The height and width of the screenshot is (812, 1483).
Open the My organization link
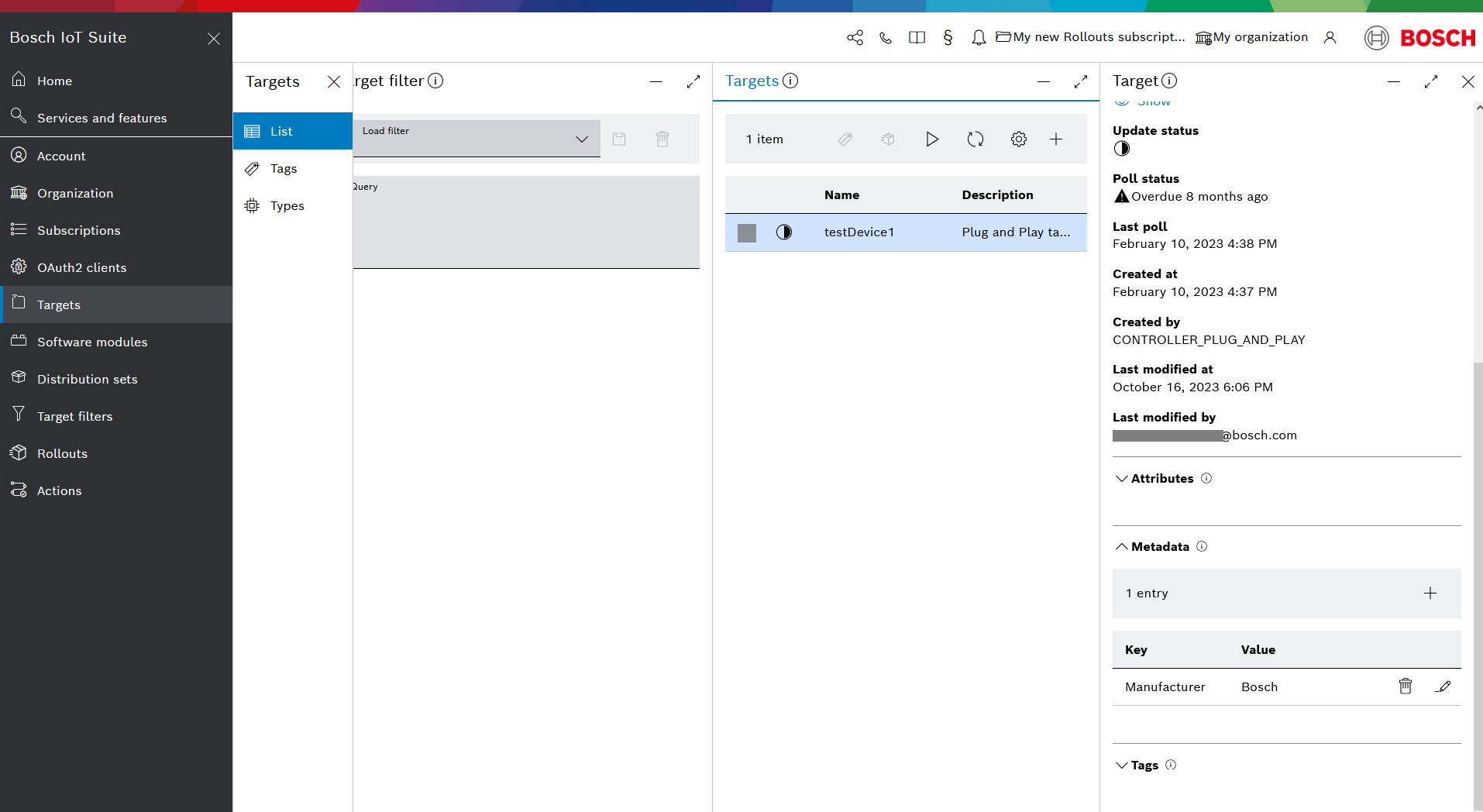[1251, 37]
